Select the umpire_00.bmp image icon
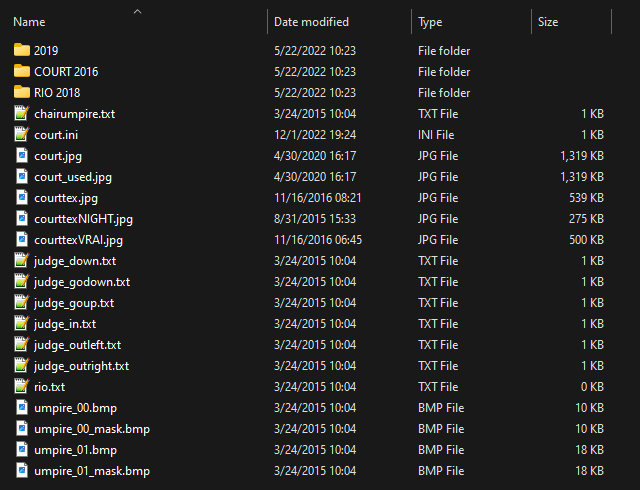 click(x=22, y=408)
